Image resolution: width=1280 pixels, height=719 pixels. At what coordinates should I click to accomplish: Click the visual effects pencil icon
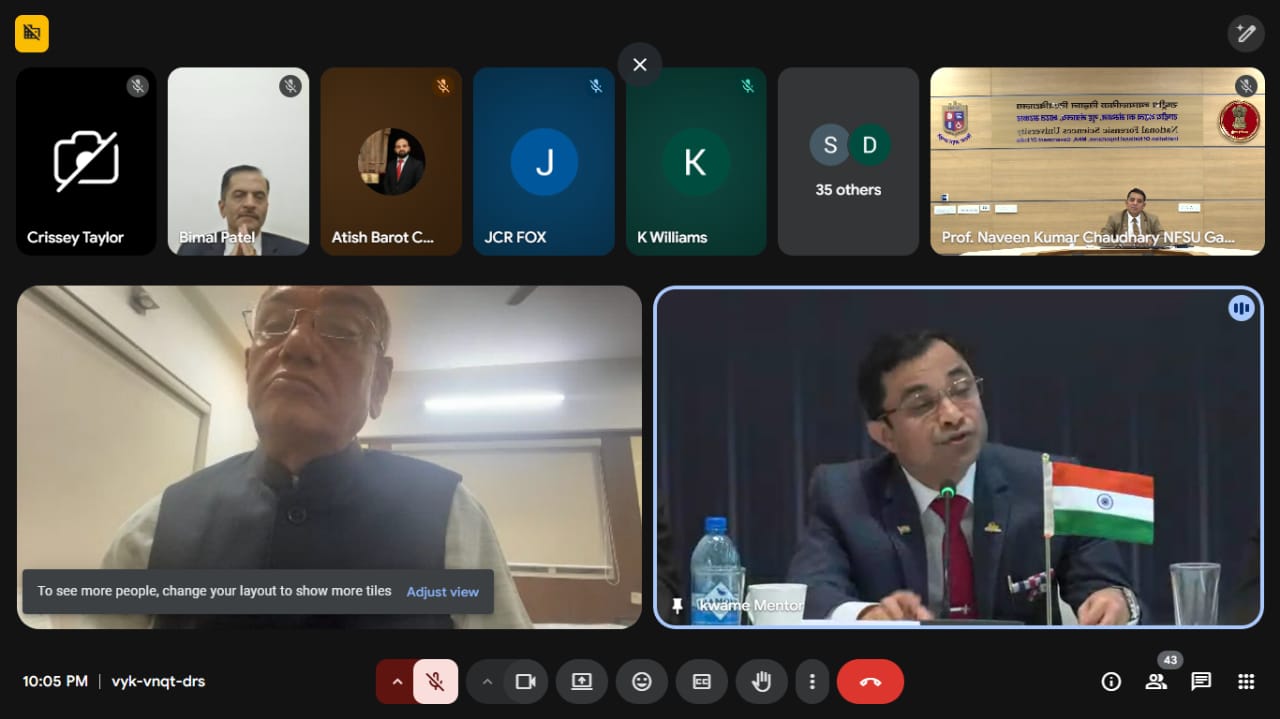click(1246, 34)
